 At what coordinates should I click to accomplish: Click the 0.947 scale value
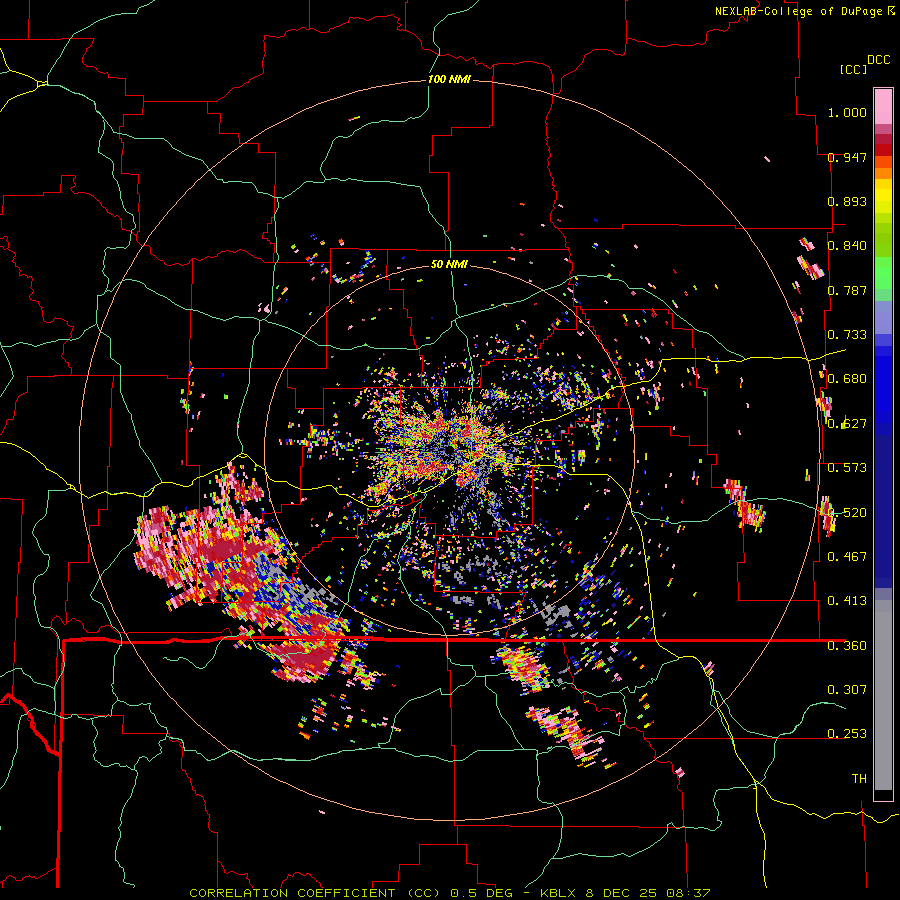click(x=847, y=157)
